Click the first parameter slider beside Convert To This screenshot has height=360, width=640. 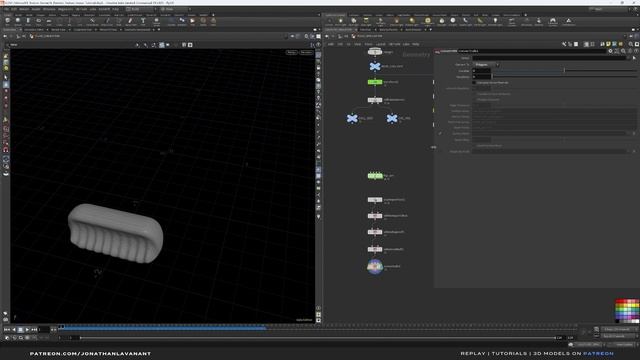coord(564,71)
